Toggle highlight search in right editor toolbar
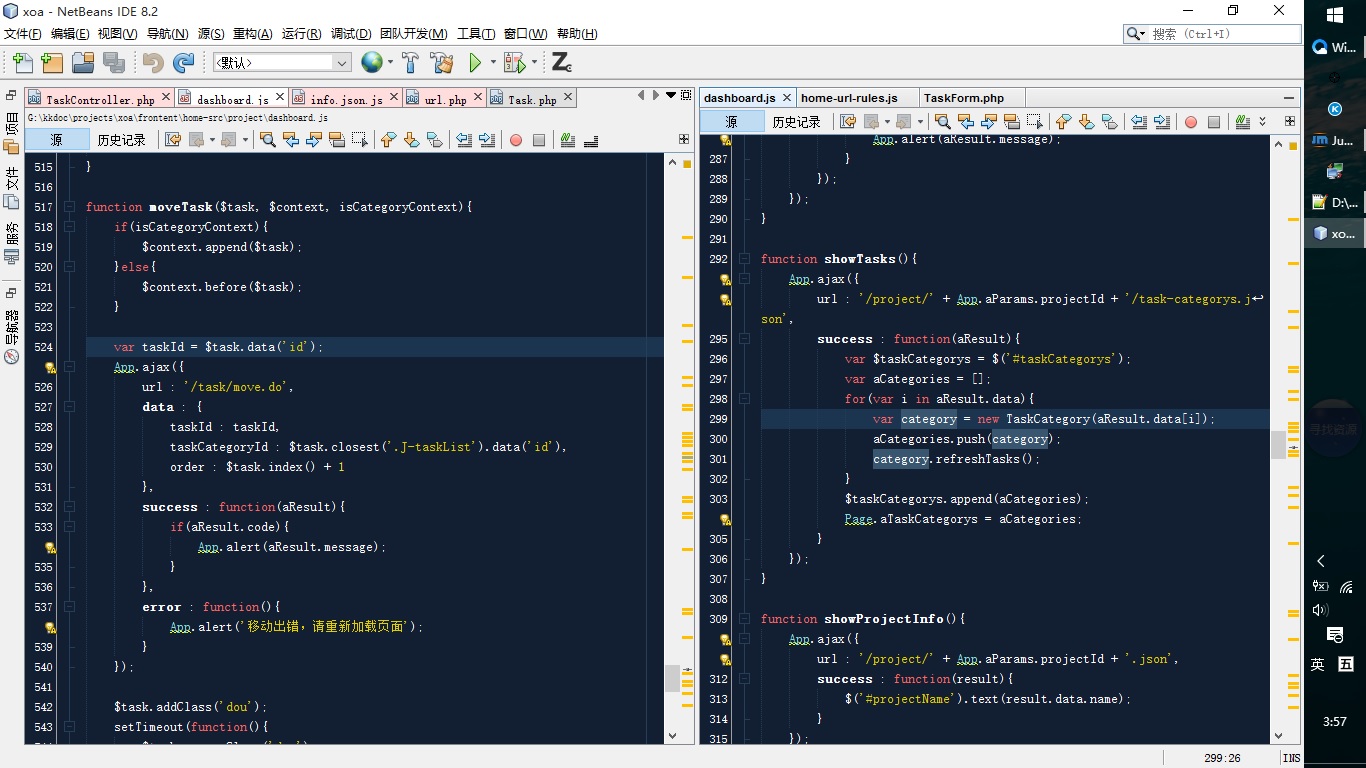Screen dimensions: 1366x768 coord(1011,122)
